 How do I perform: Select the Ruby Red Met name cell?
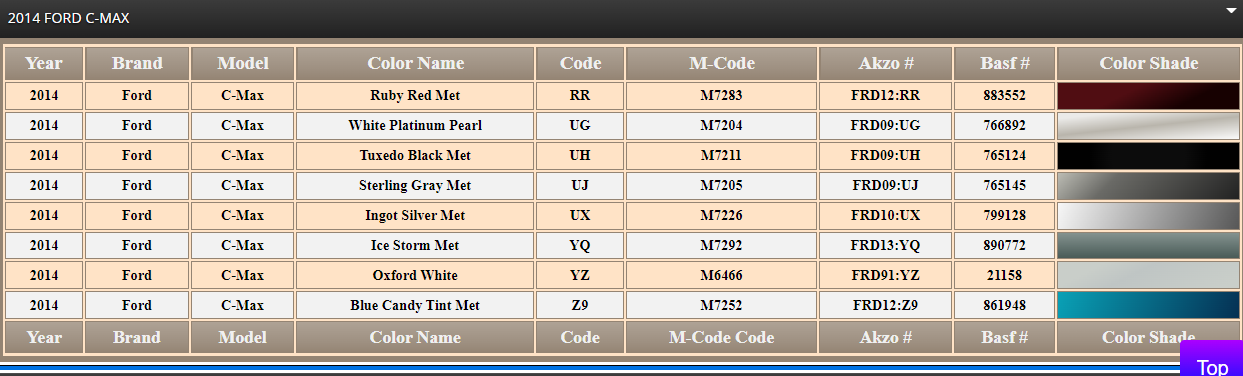point(416,96)
